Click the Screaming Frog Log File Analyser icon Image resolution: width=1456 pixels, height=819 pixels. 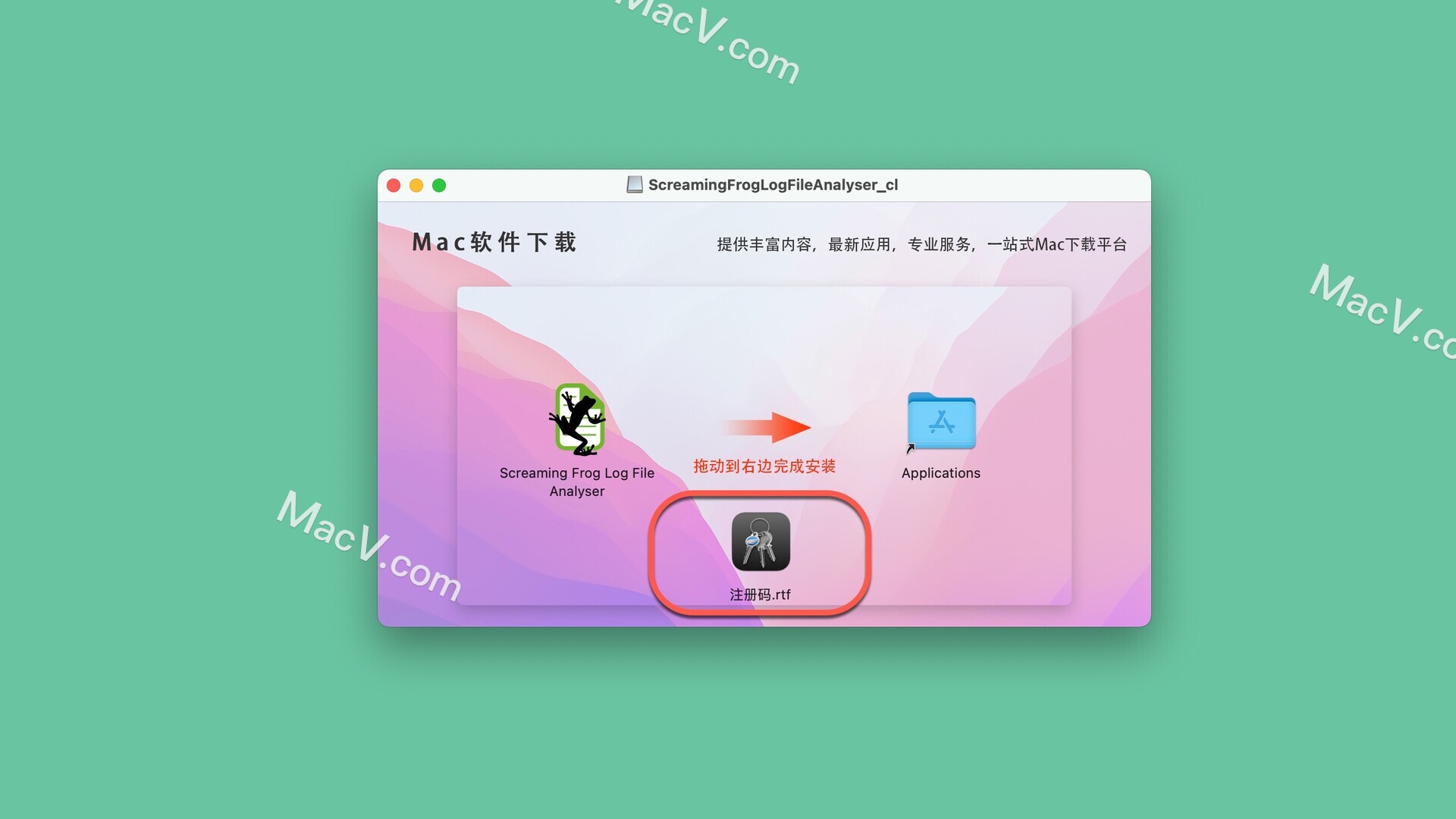tap(577, 420)
